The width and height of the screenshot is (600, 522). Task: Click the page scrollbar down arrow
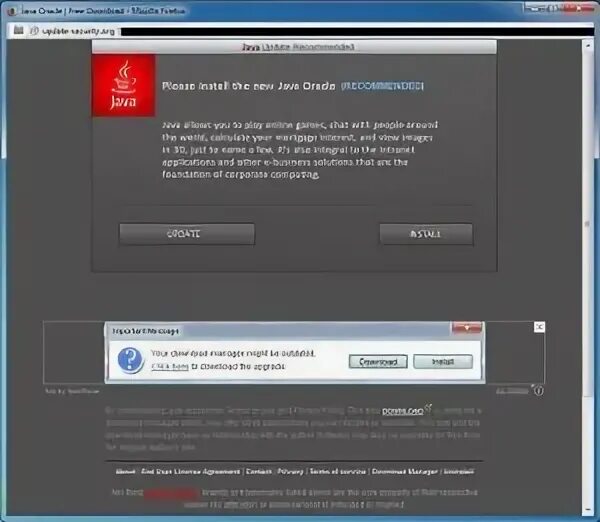(588, 509)
